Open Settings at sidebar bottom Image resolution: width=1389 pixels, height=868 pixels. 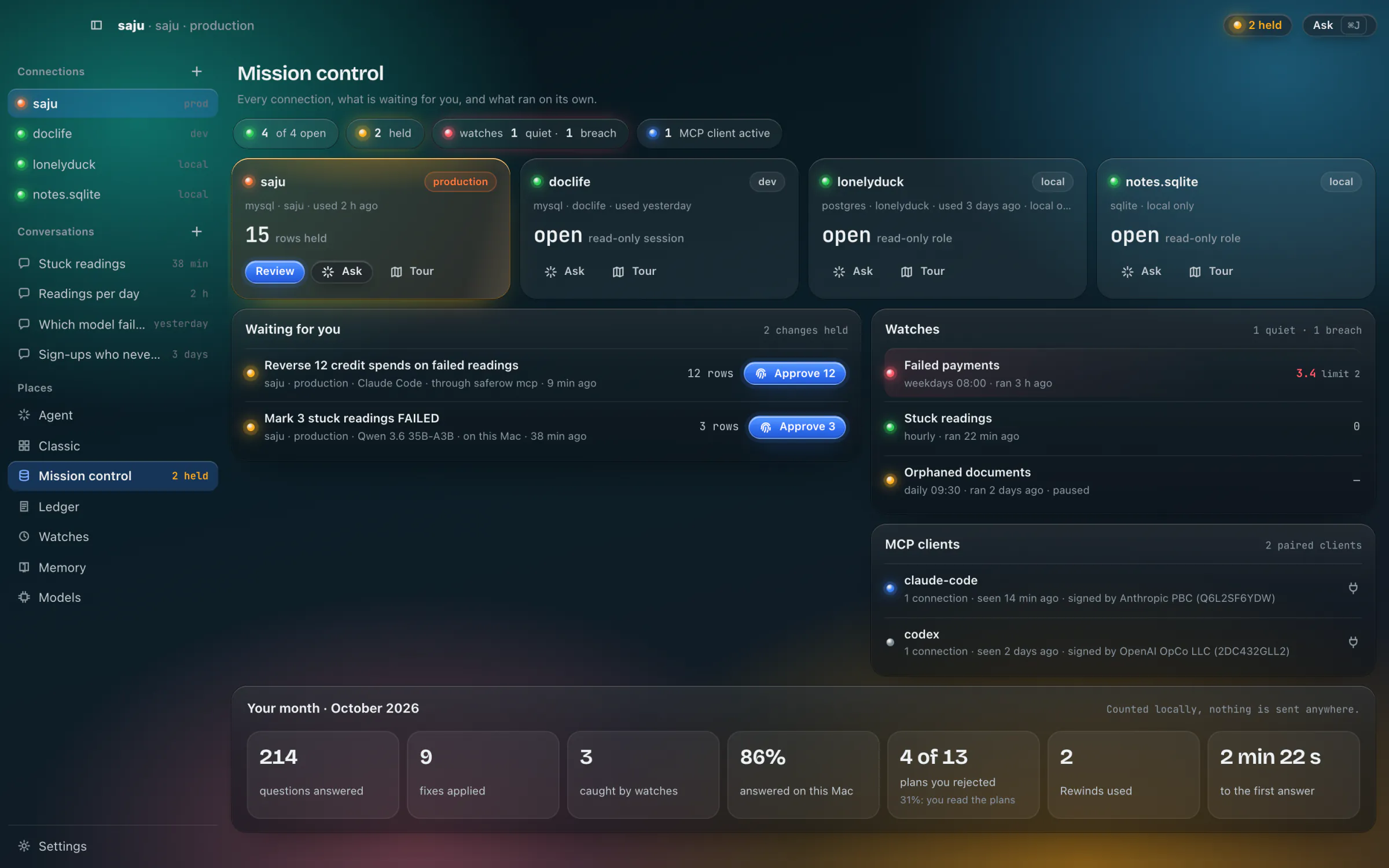113,846
